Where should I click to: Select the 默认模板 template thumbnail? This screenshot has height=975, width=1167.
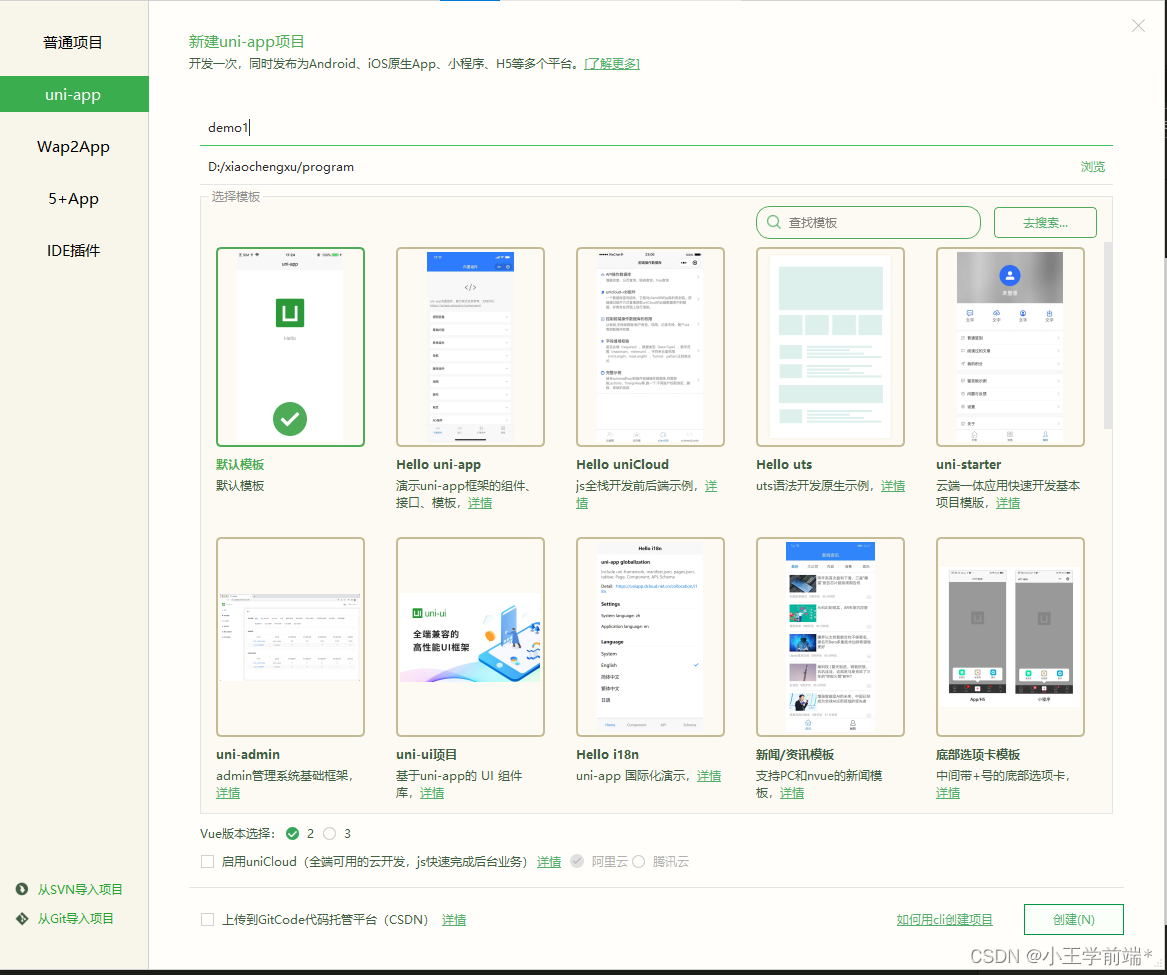click(290, 347)
